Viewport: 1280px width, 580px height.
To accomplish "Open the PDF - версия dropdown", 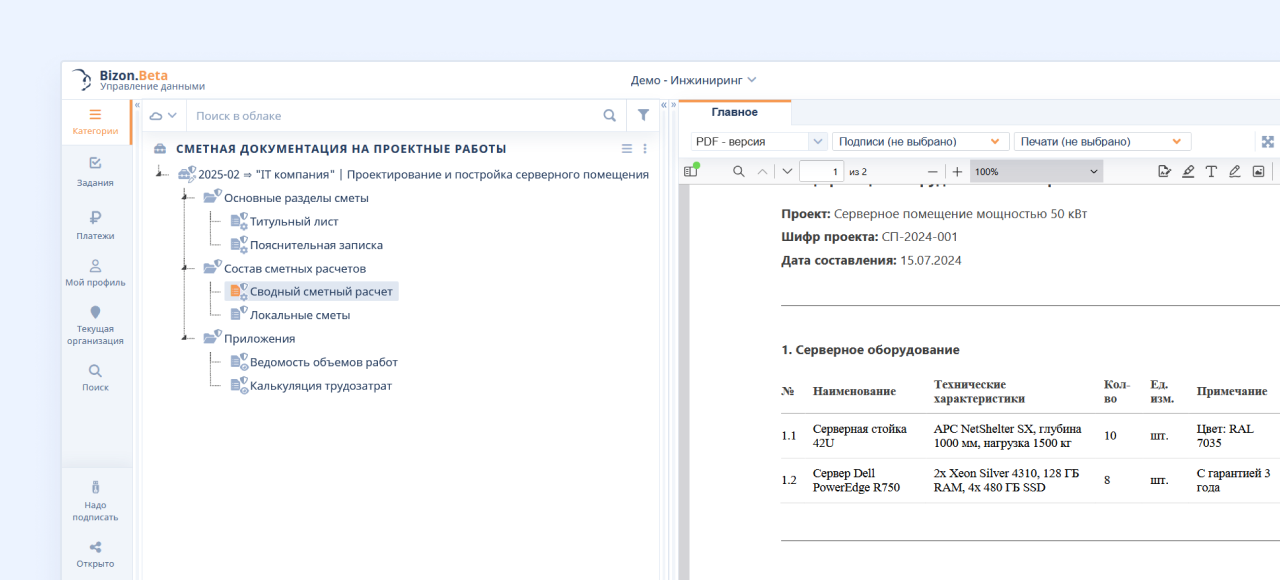I will 759,141.
